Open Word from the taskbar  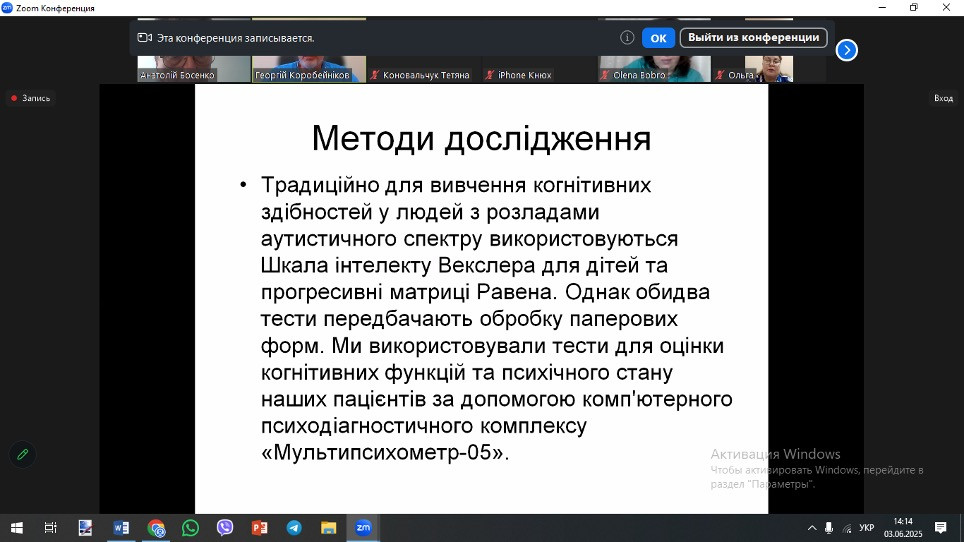coord(121,528)
